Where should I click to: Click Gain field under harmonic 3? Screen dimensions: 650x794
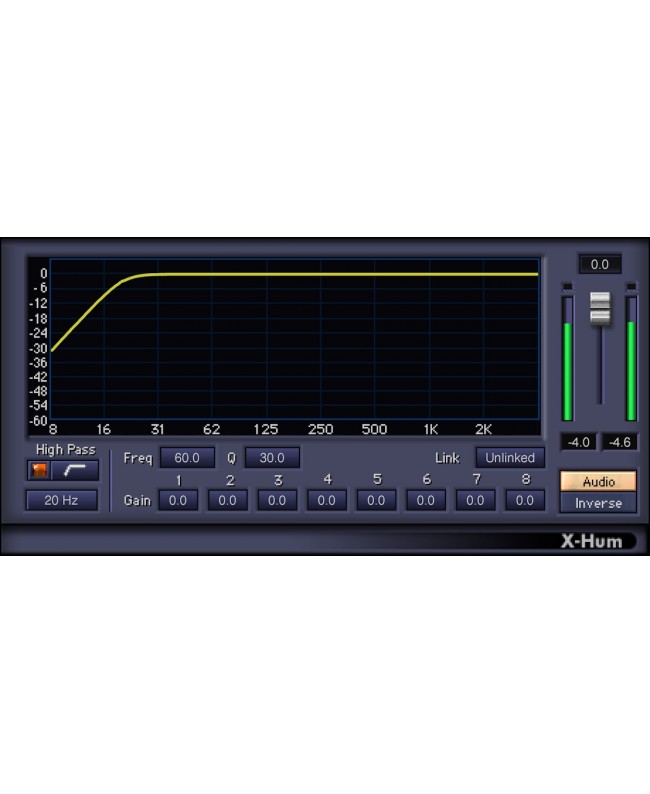277,500
